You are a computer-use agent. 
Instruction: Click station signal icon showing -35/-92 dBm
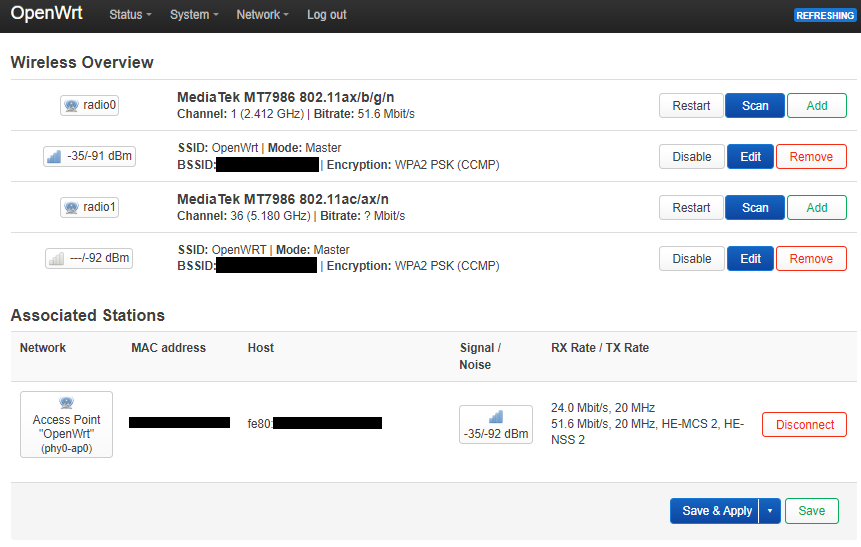click(496, 425)
